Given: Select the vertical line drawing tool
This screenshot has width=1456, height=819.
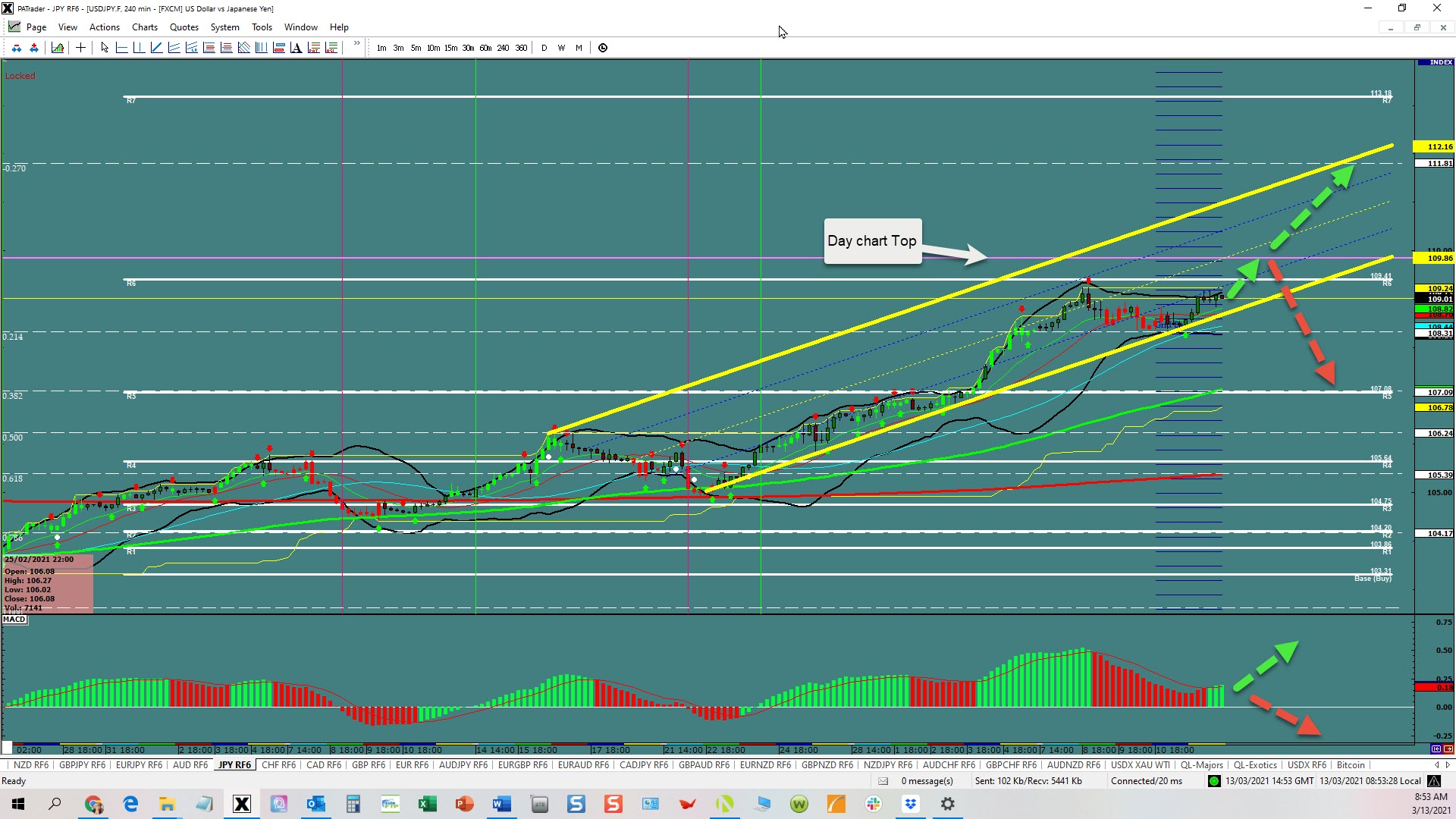Looking at the screenshot, I should click(139, 48).
